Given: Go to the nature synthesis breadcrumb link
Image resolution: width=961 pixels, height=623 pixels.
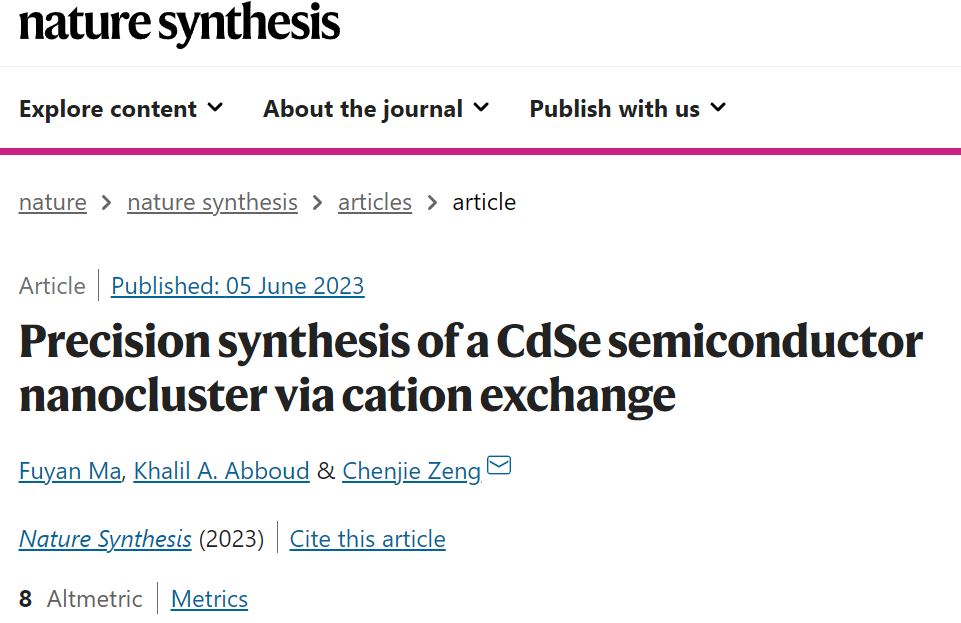Looking at the screenshot, I should coord(213,202).
